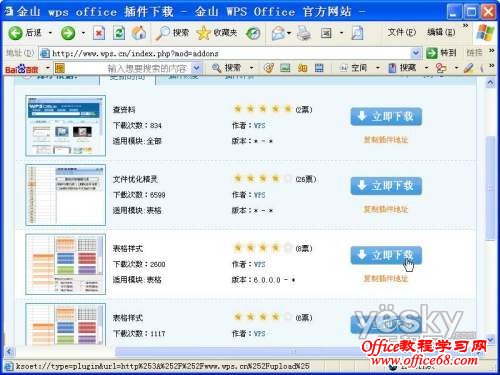This screenshot has width=500, height=375.
Task: Click the Mail envelope icon
Action: (x=278, y=33)
